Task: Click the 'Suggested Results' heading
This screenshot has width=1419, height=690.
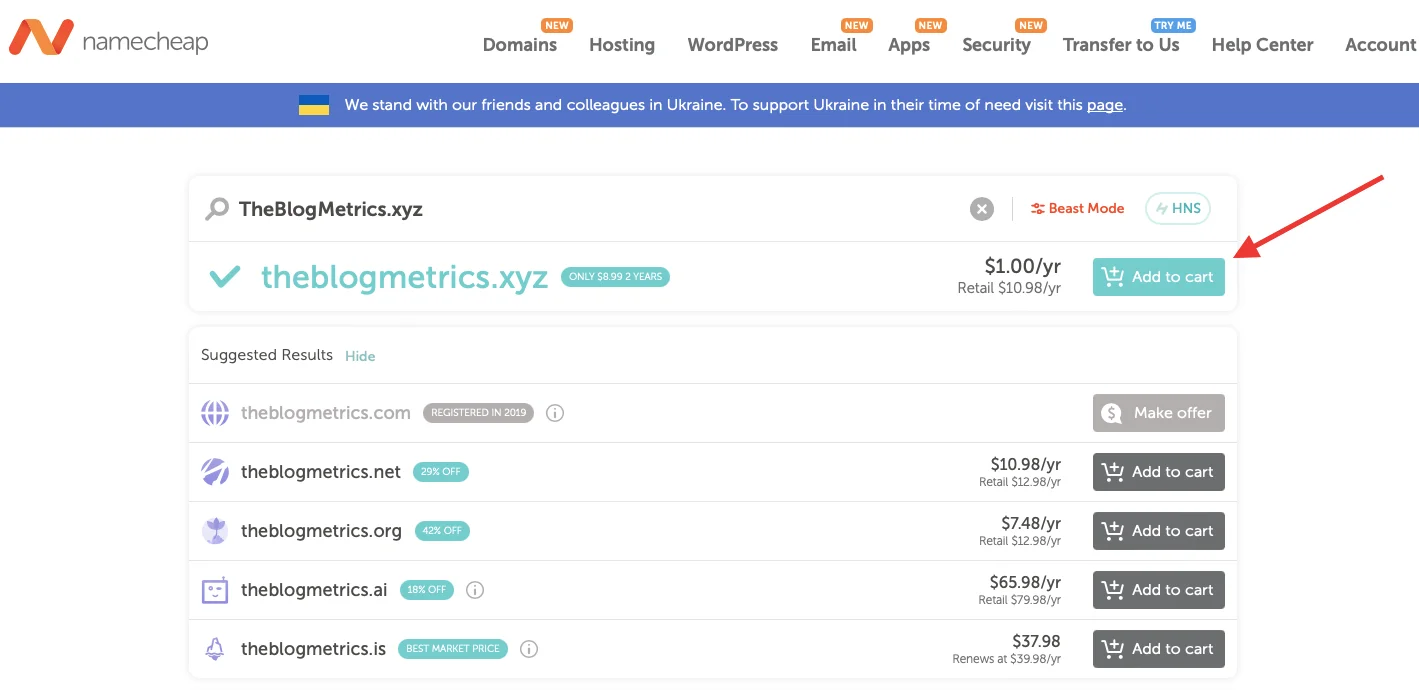Action: pyautogui.click(x=267, y=355)
